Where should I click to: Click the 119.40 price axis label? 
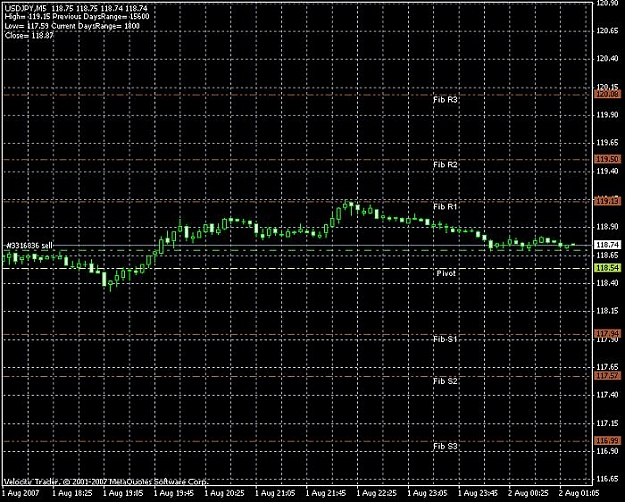click(607, 171)
